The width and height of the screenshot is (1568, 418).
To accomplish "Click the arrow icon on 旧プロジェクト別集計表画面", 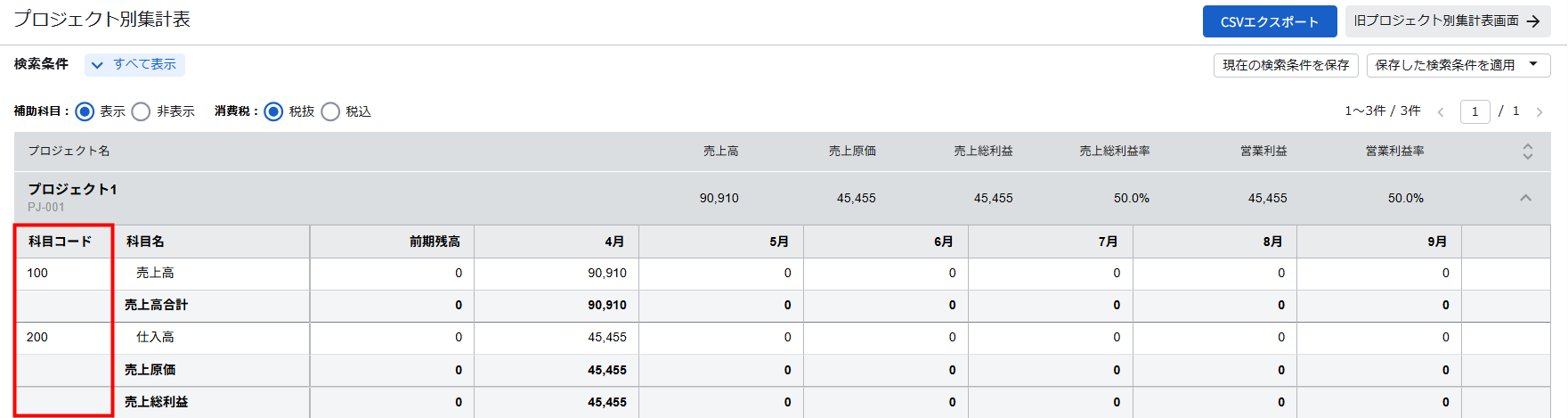I will (x=1533, y=21).
